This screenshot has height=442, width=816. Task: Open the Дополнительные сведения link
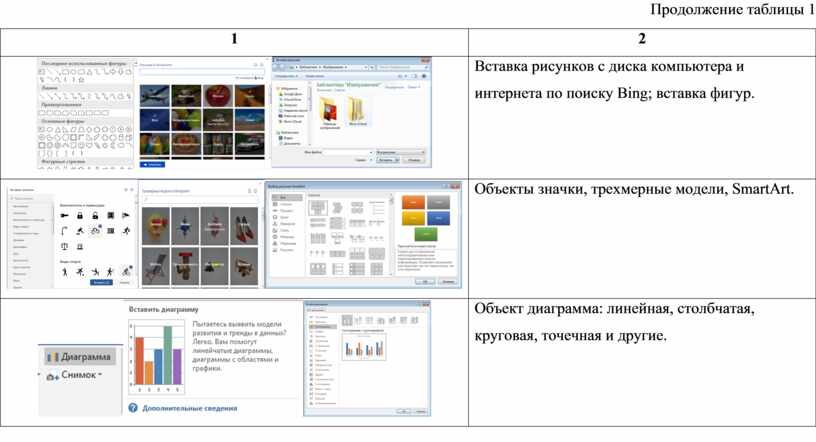point(189,408)
